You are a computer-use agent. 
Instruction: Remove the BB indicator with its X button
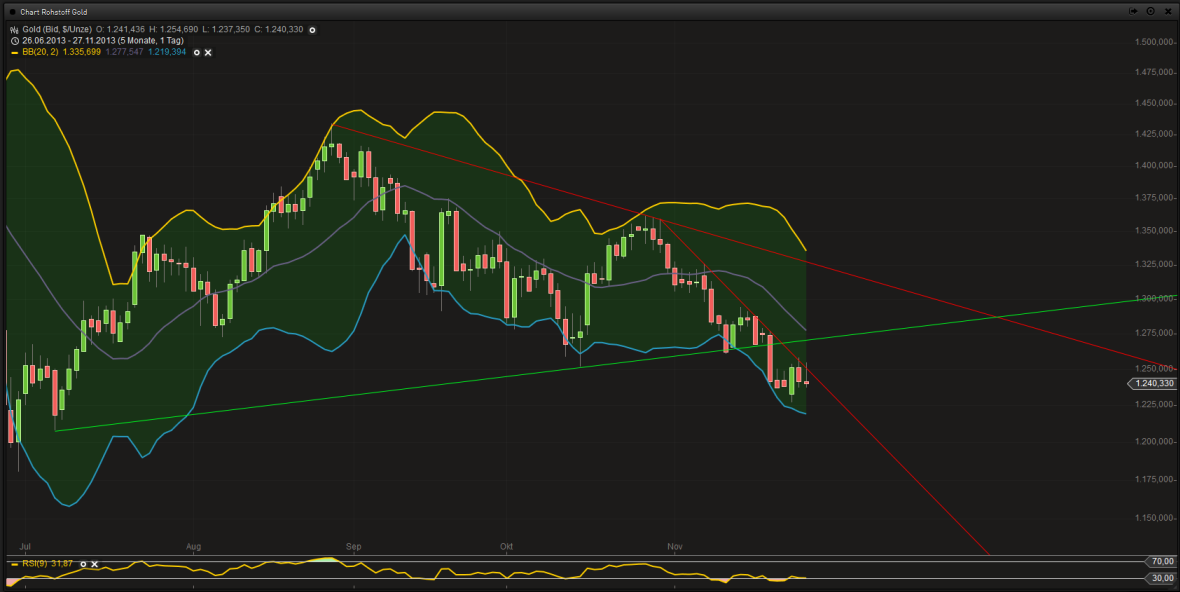207,52
